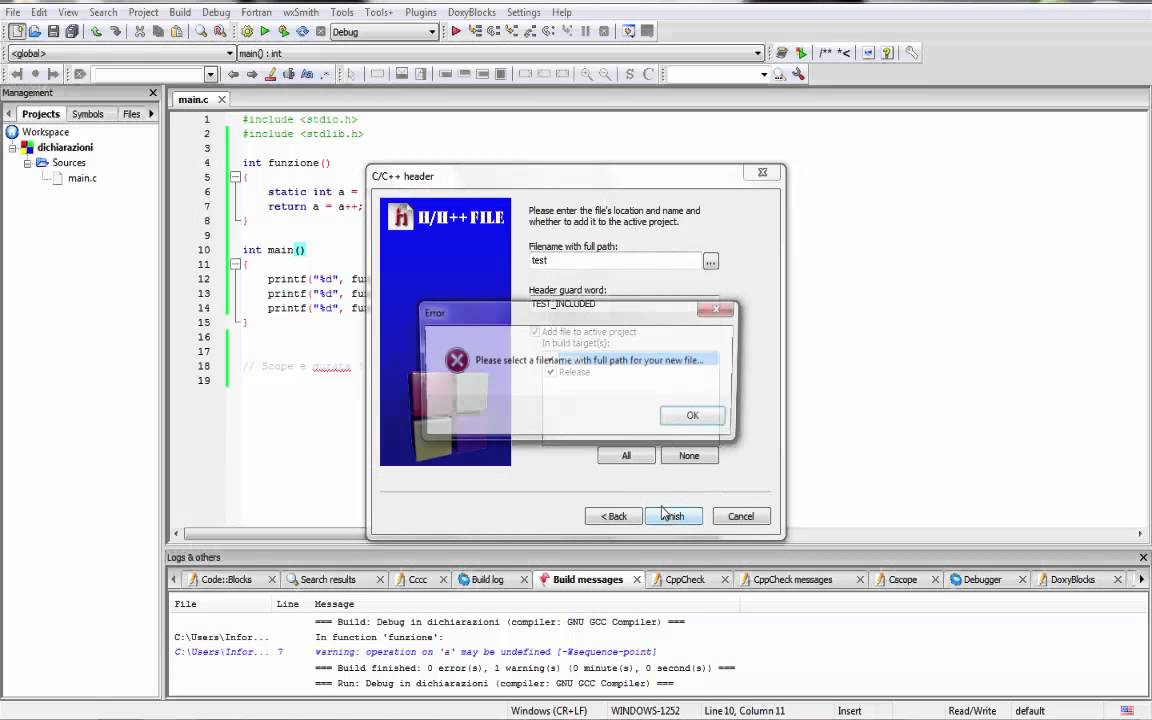Click the Redo arrow icon

(115, 32)
